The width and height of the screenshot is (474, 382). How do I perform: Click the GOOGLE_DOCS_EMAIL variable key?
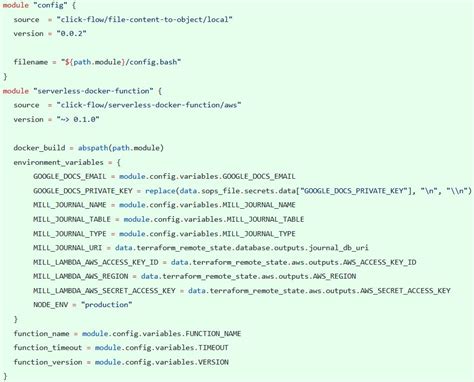[x=70, y=176]
